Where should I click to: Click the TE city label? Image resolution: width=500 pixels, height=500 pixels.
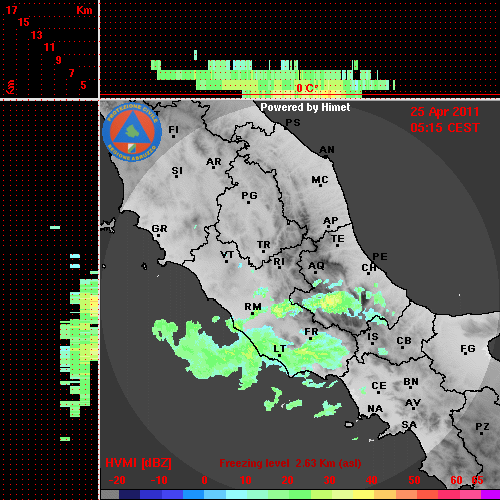[337, 239]
